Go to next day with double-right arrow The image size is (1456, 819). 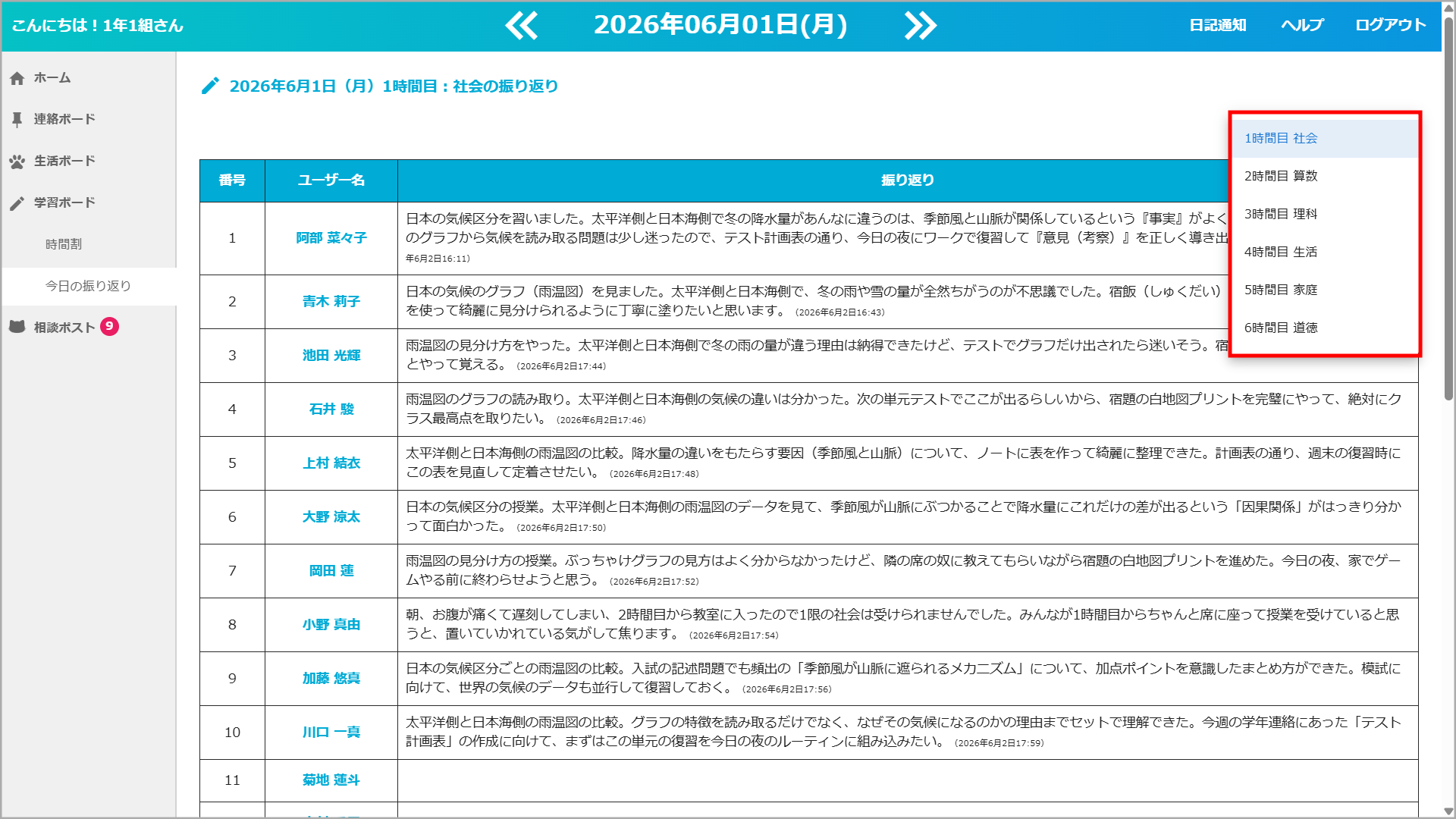click(921, 25)
